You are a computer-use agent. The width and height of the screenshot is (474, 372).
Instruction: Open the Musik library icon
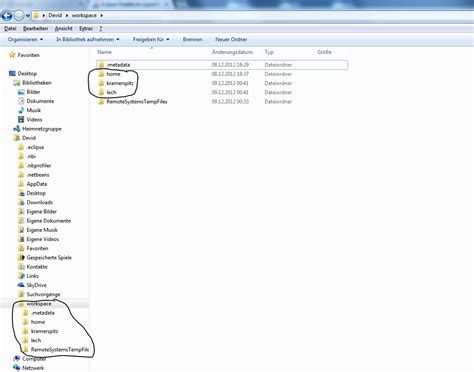pos(21,110)
